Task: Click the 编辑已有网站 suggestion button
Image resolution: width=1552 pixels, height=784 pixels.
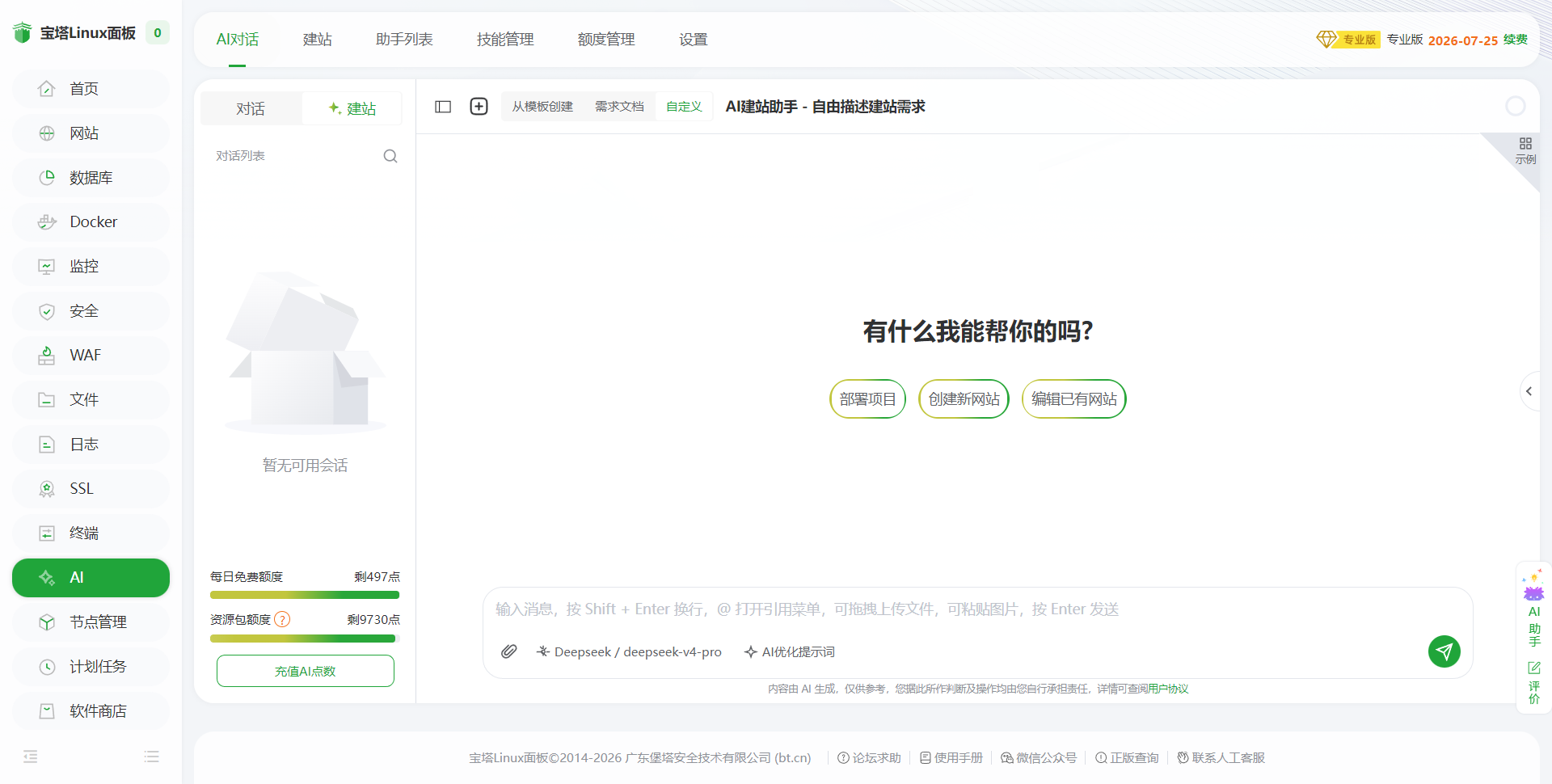Action: coord(1074,399)
